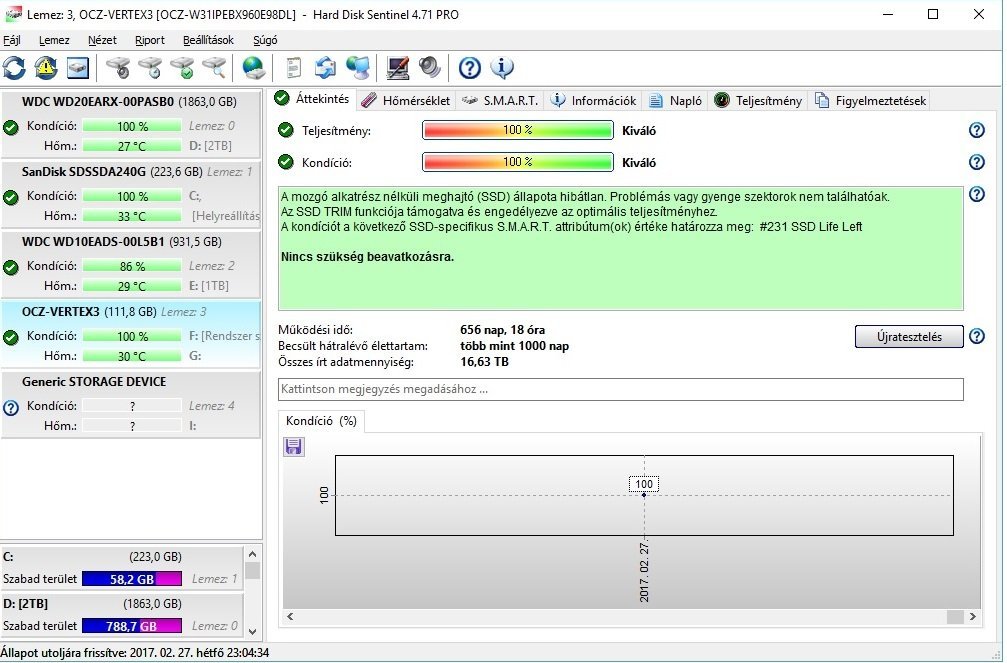This screenshot has height=663, width=1007.
Task: Click the 'több mint 1000 nap' lifetime value
Action: click(x=514, y=346)
